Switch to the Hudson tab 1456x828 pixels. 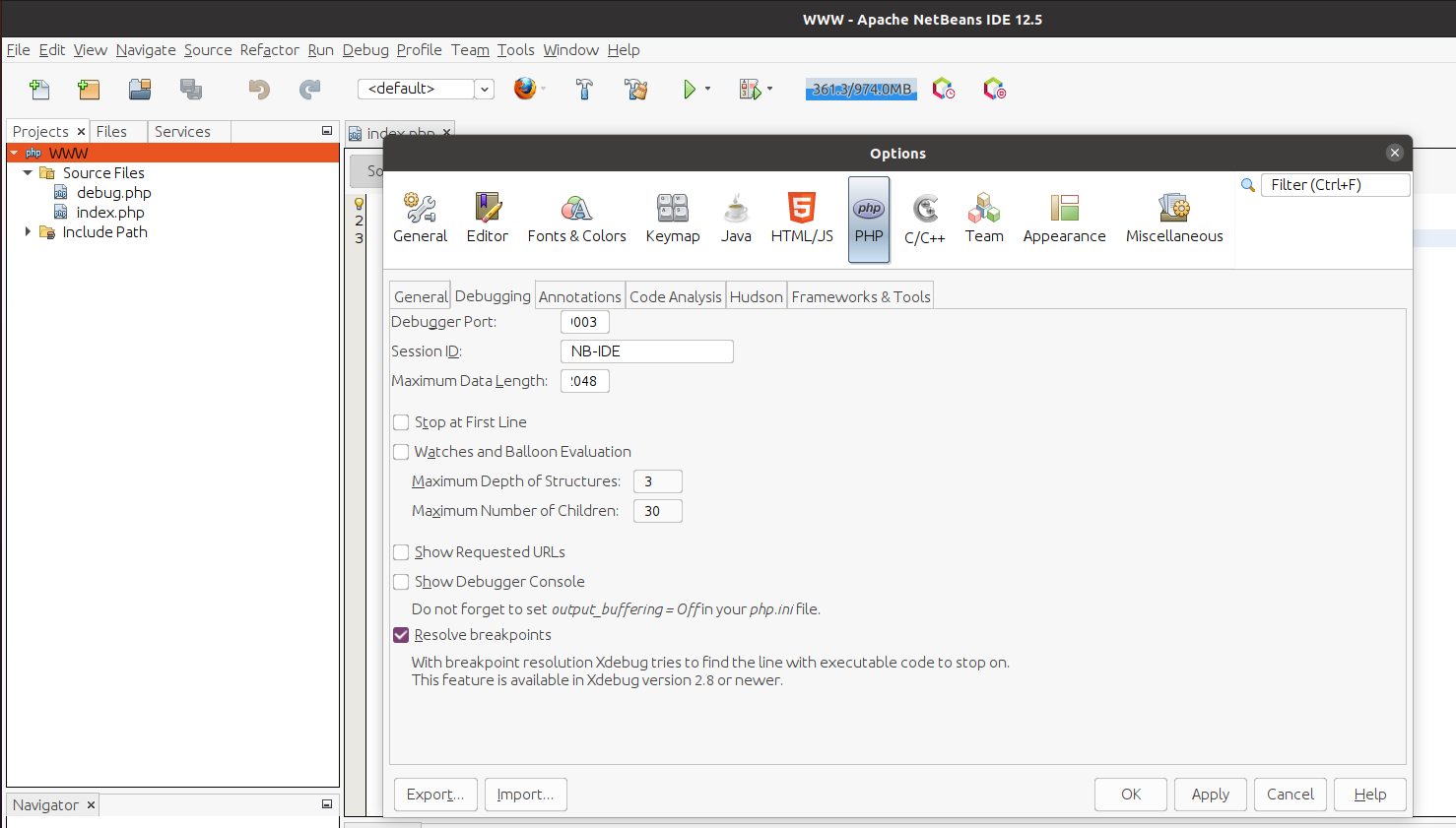(756, 296)
